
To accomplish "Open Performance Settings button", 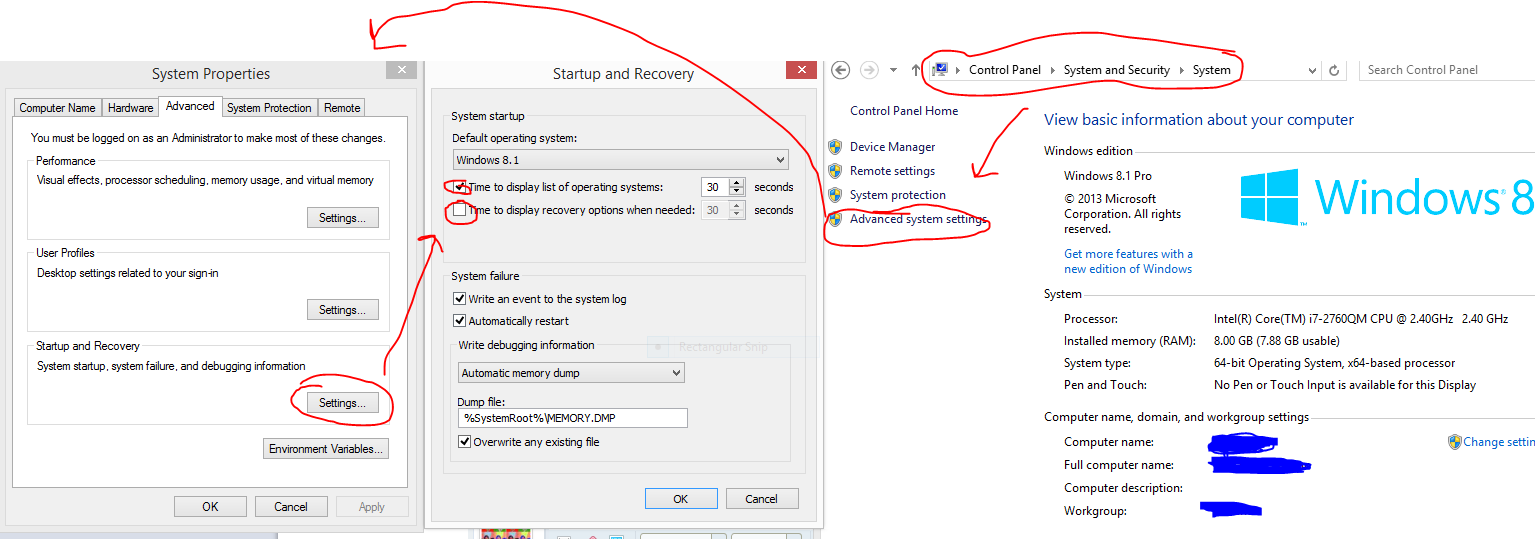I will tap(342, 218).
